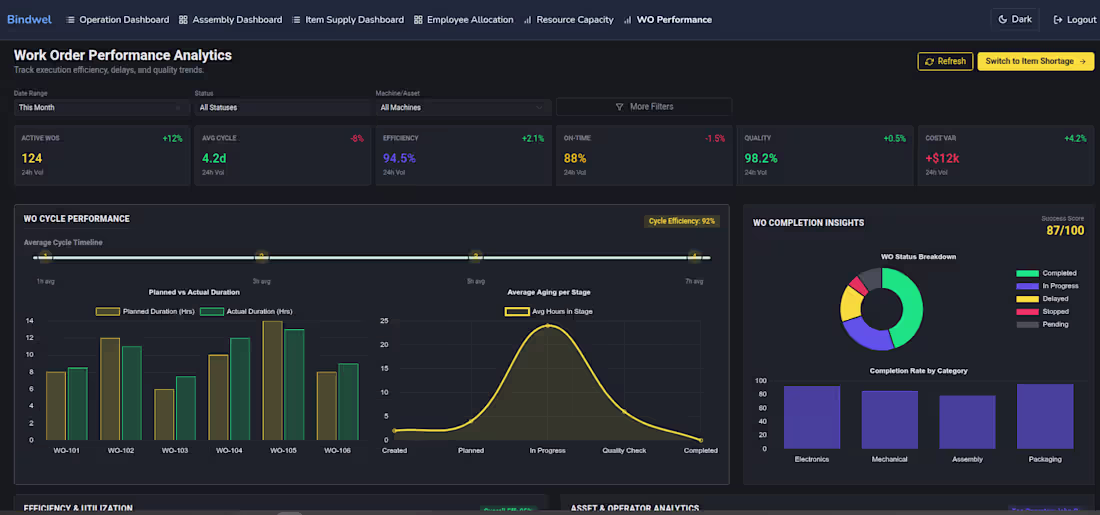This screenshot has height=515, width=1100.
Task: Toggle the Delayed yellow legend swatch
Action: [1027, 299]
